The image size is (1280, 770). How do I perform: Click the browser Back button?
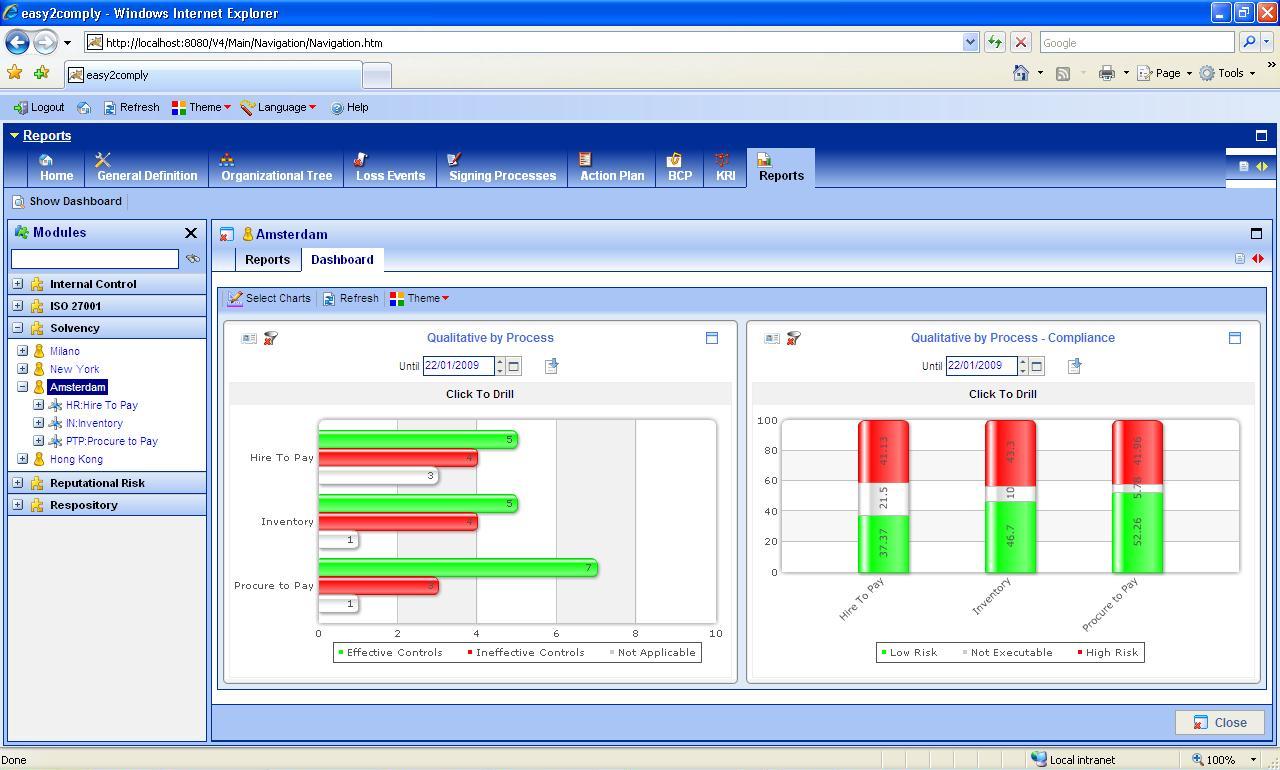tap(17, 42)
